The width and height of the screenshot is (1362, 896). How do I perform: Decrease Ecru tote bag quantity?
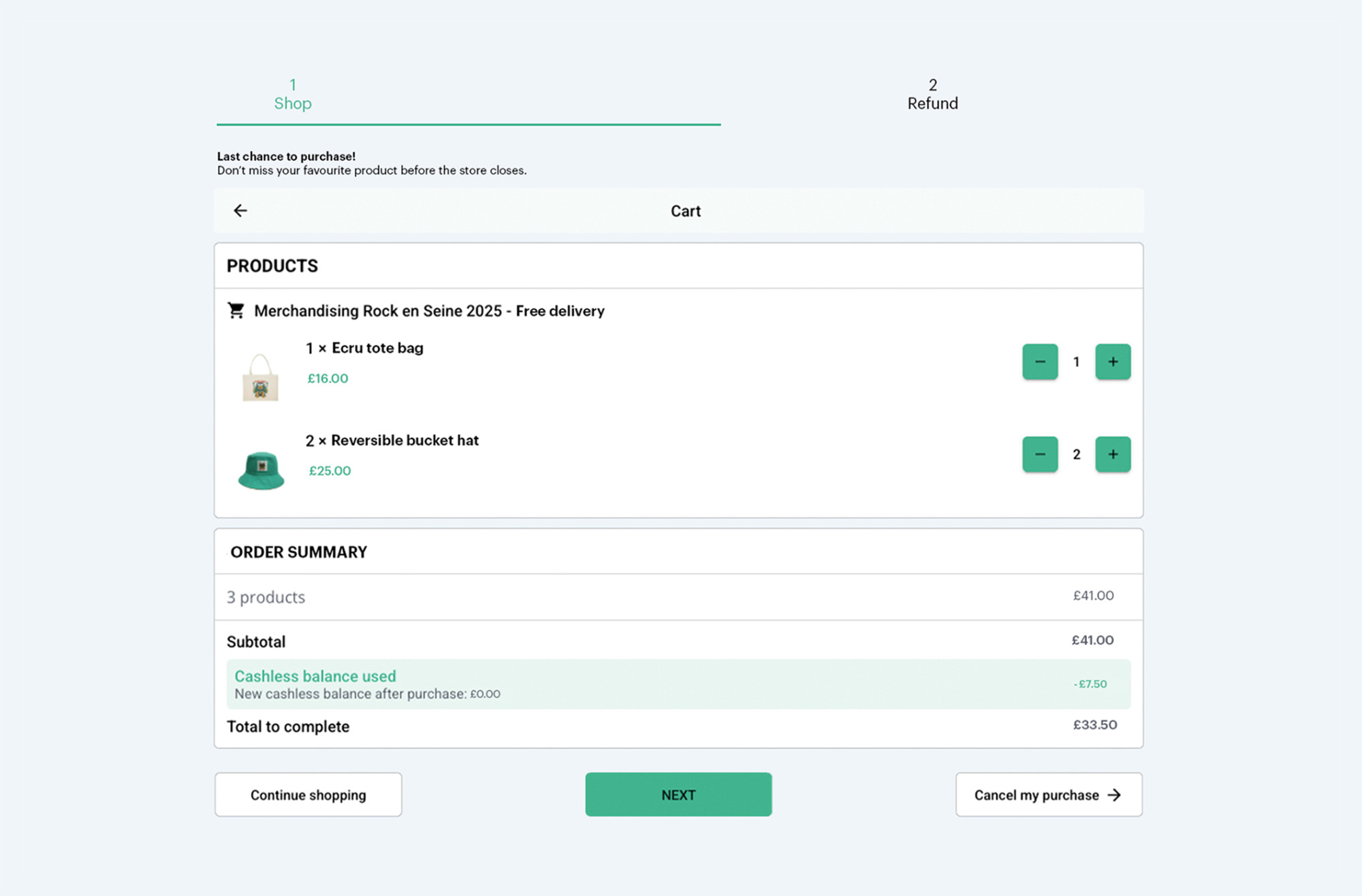click(x=1039, y=362)
